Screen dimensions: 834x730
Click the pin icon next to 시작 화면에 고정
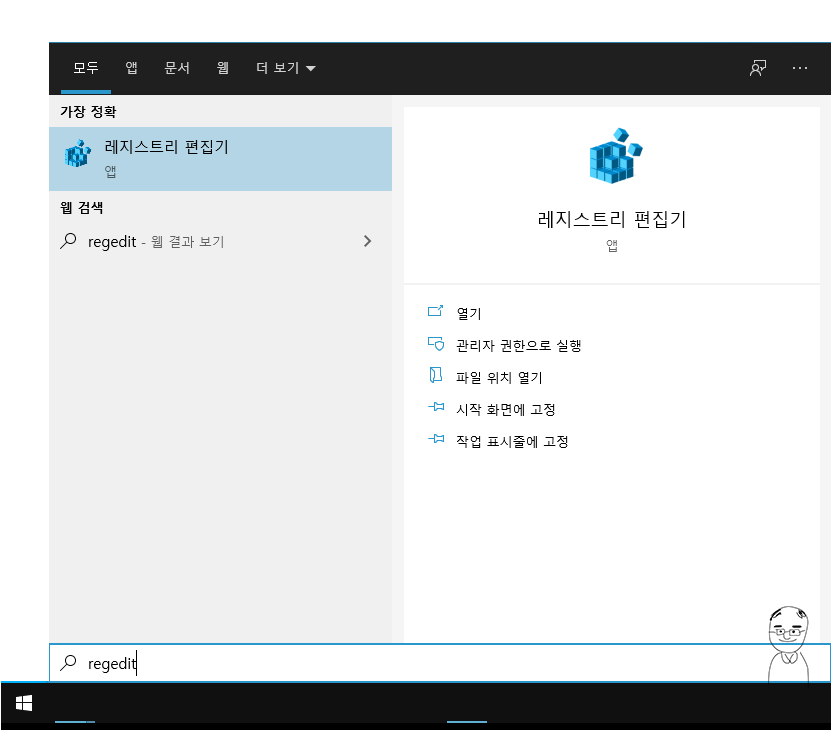pyautogui.click(x=436, y=407)
